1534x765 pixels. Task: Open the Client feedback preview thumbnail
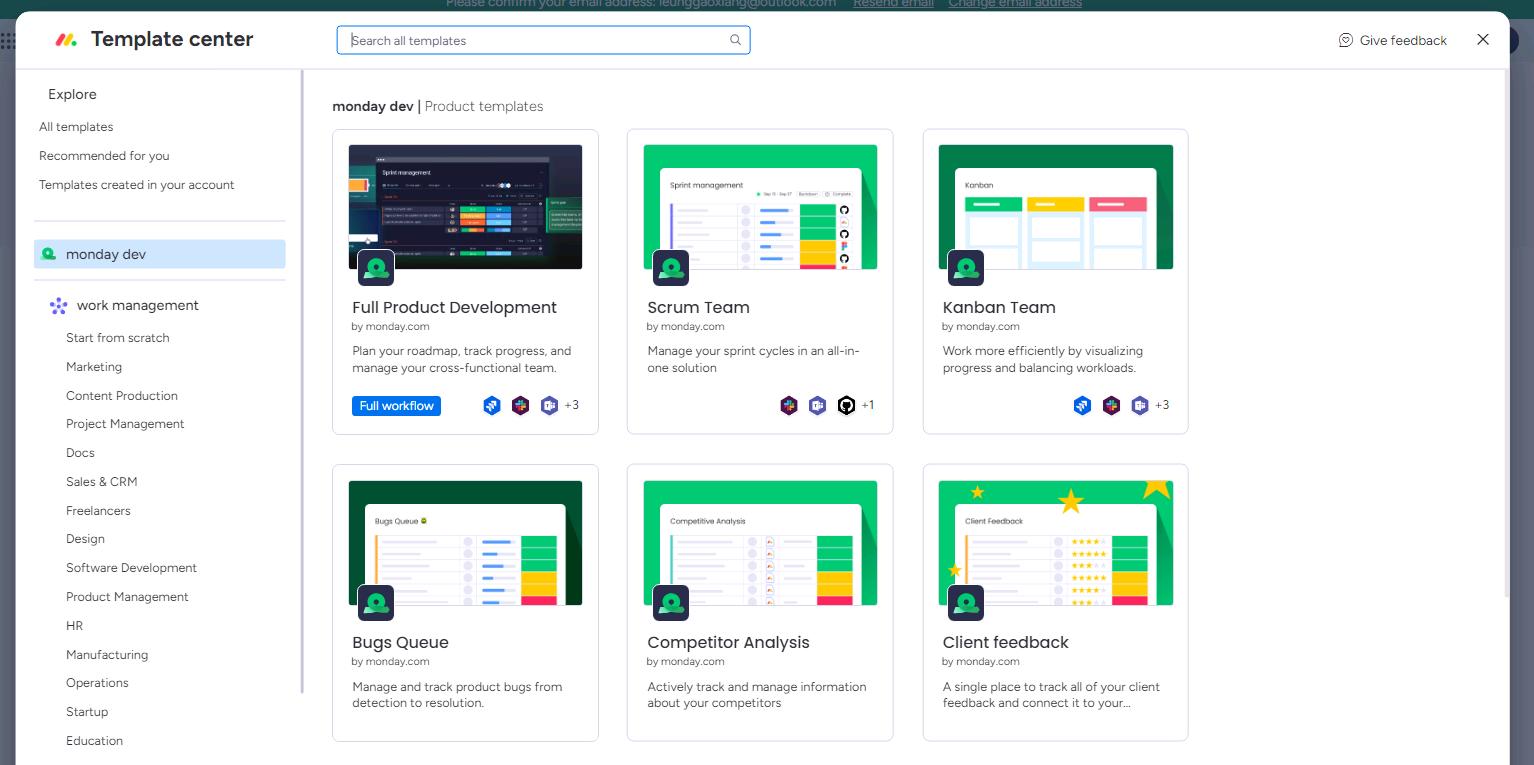(x=1055, y=543)
